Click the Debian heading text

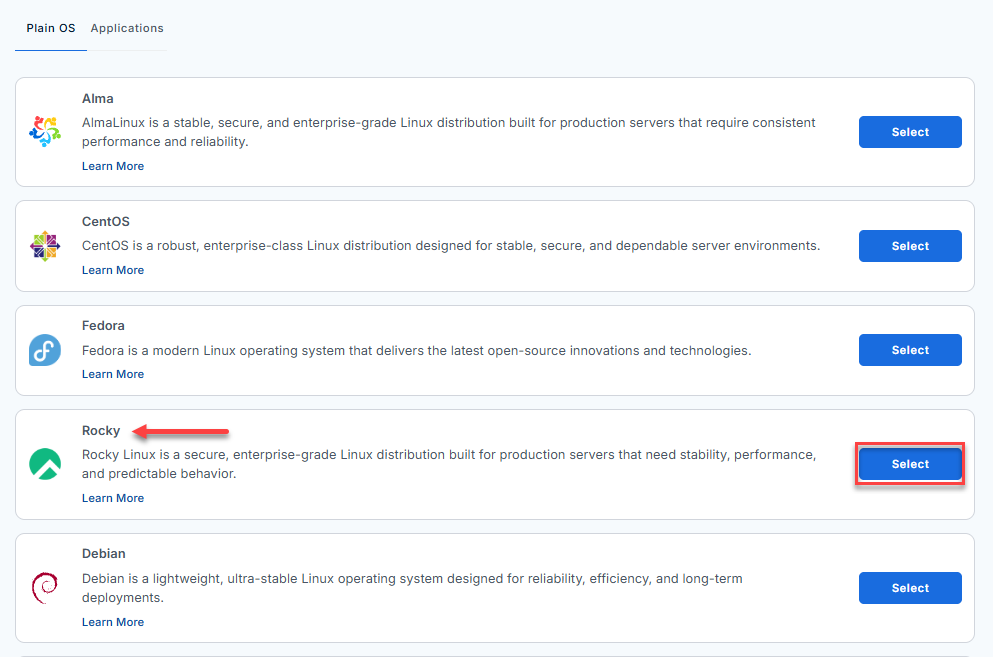[x=104, y=554]
